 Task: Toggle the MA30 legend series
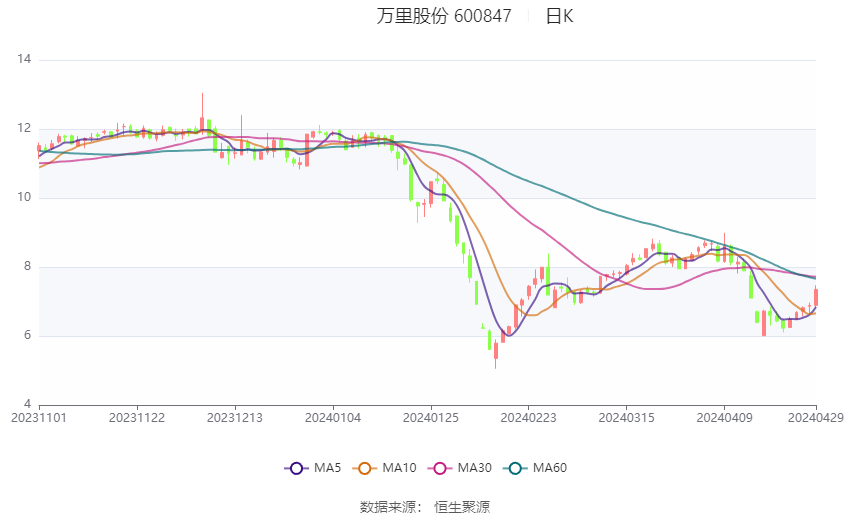coord(460,468)
